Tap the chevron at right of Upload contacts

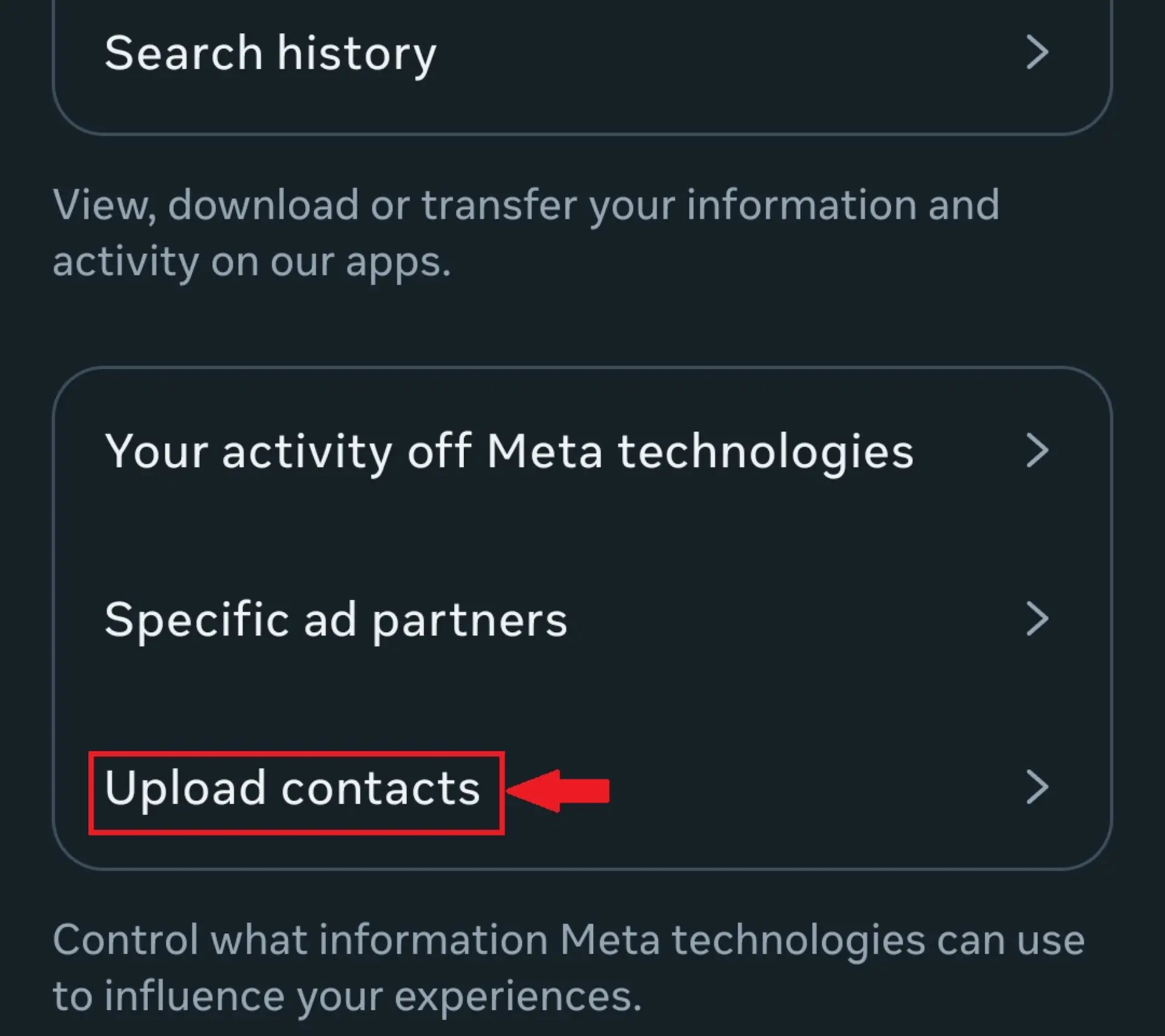tap(1037, 787)
